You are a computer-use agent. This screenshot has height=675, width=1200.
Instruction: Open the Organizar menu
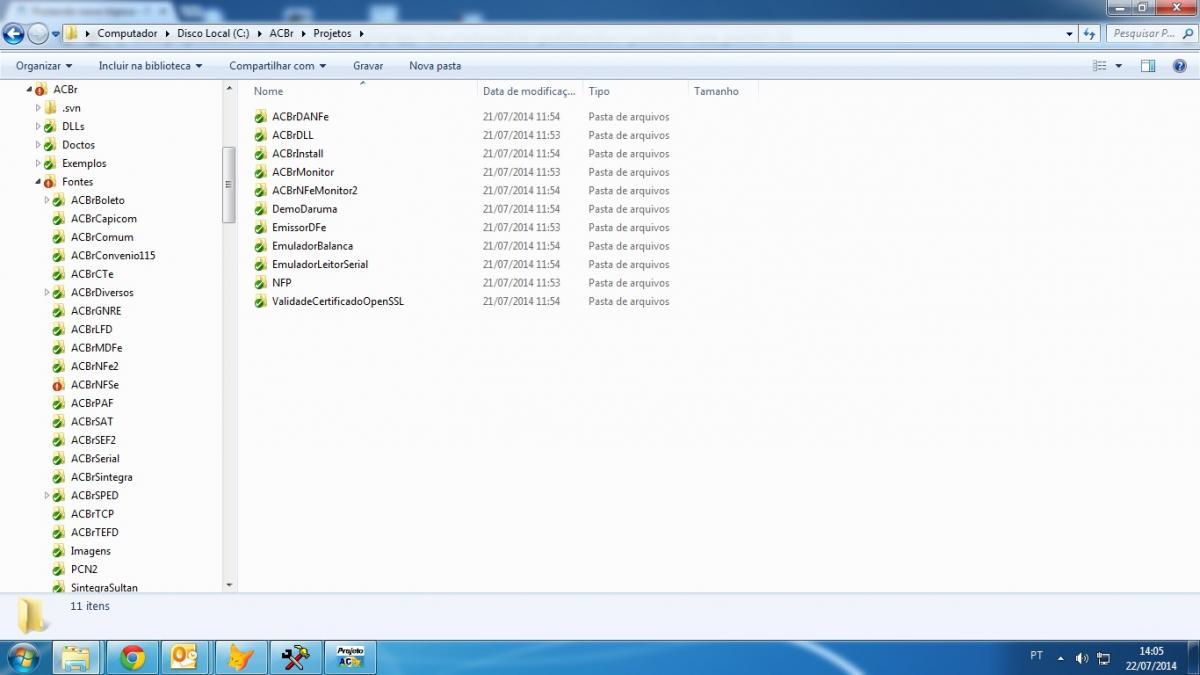click(x=44, y=66)
